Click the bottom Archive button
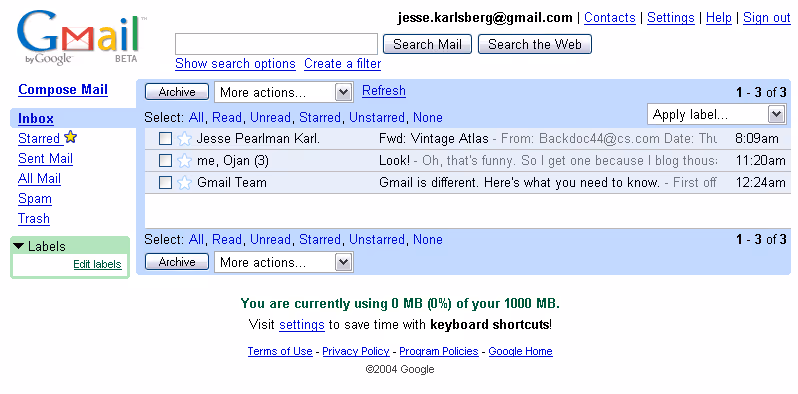This screenshot has width=798, height=394. click(x=177, y=262)
